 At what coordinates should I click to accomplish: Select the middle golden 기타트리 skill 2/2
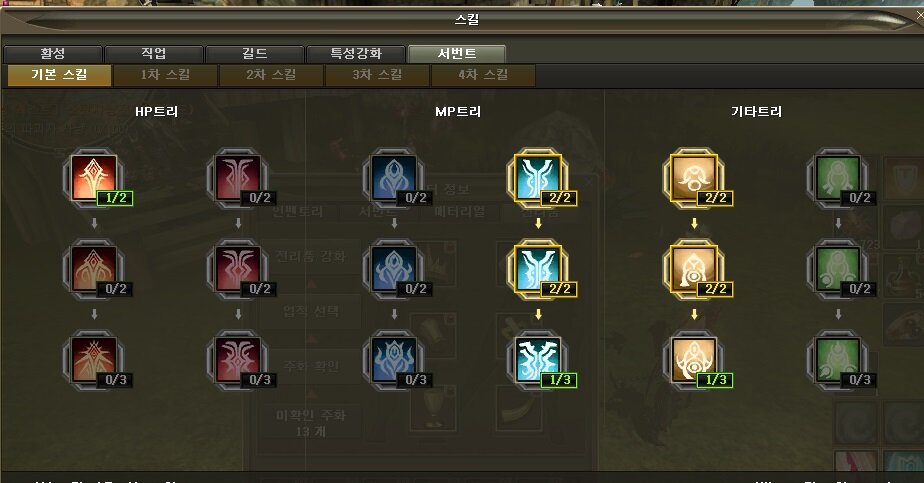point(694,269)
